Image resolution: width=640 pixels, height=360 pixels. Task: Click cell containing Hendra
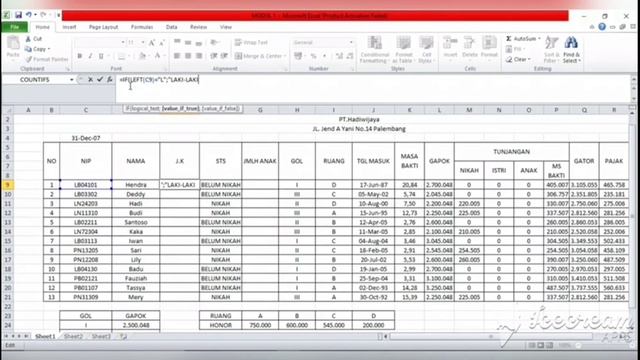136,185
